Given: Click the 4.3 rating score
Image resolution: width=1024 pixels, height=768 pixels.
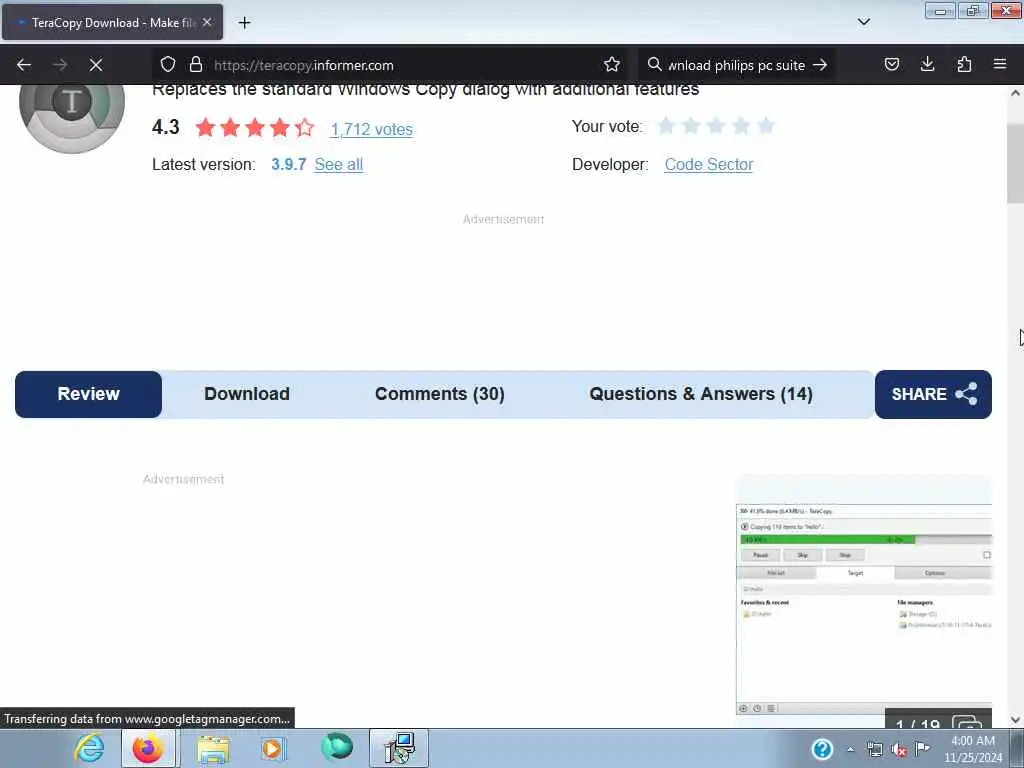Looking at the screenshot, I should (x=165, y=127).
